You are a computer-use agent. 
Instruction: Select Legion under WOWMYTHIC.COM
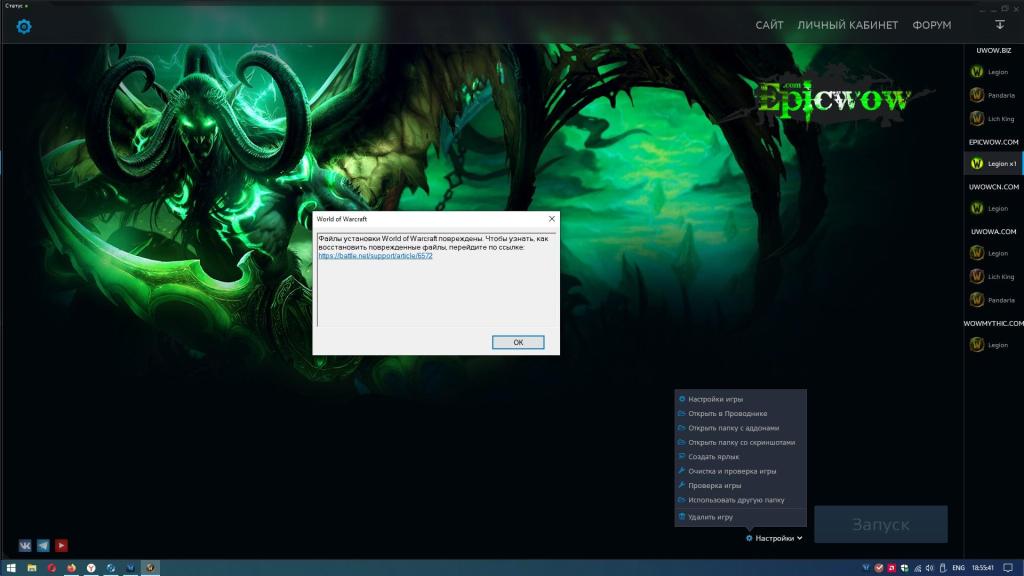(x=994, y=345)
